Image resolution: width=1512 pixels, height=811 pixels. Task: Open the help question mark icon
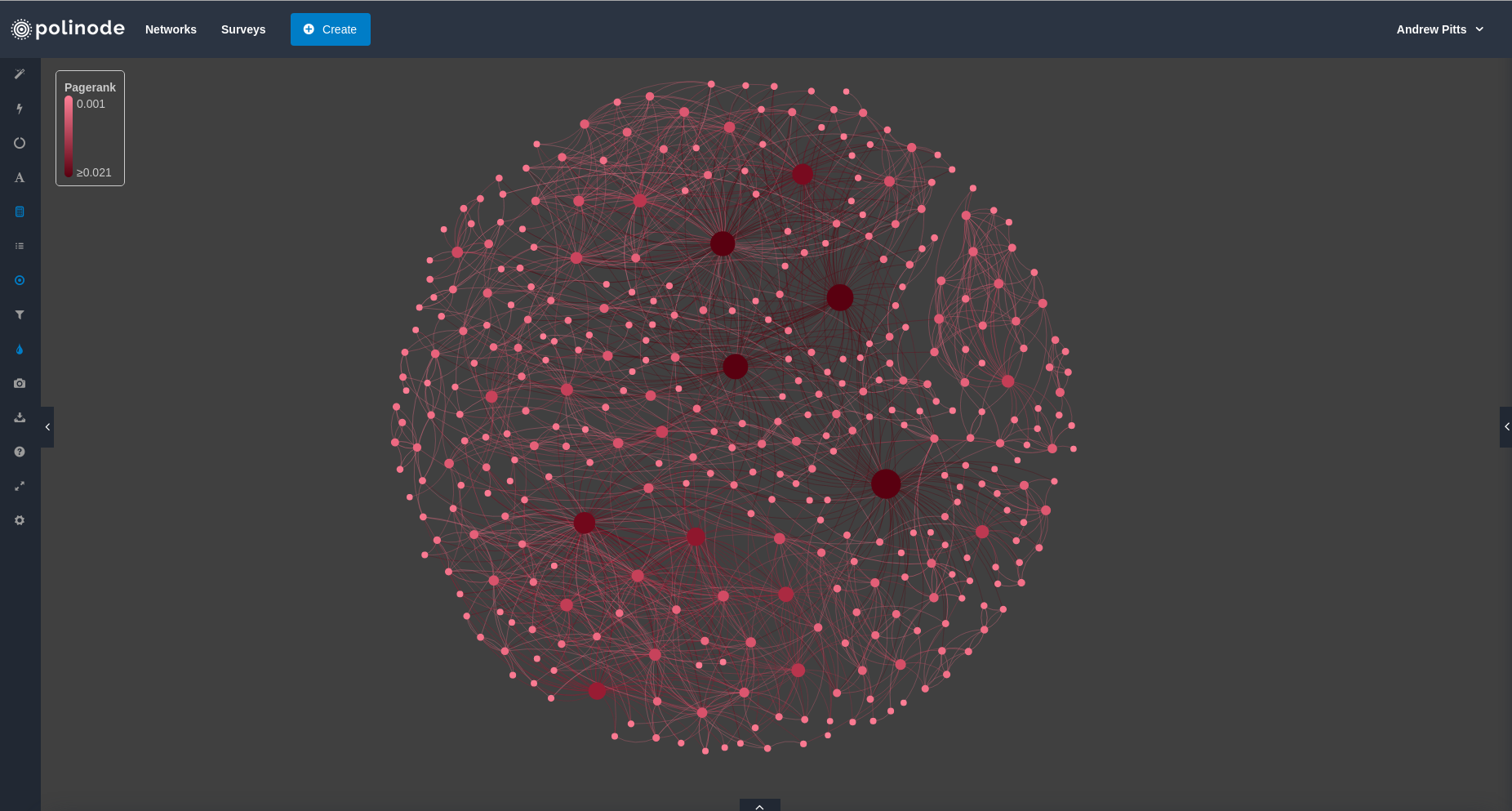pyautogui.click(x=20, y=452)
